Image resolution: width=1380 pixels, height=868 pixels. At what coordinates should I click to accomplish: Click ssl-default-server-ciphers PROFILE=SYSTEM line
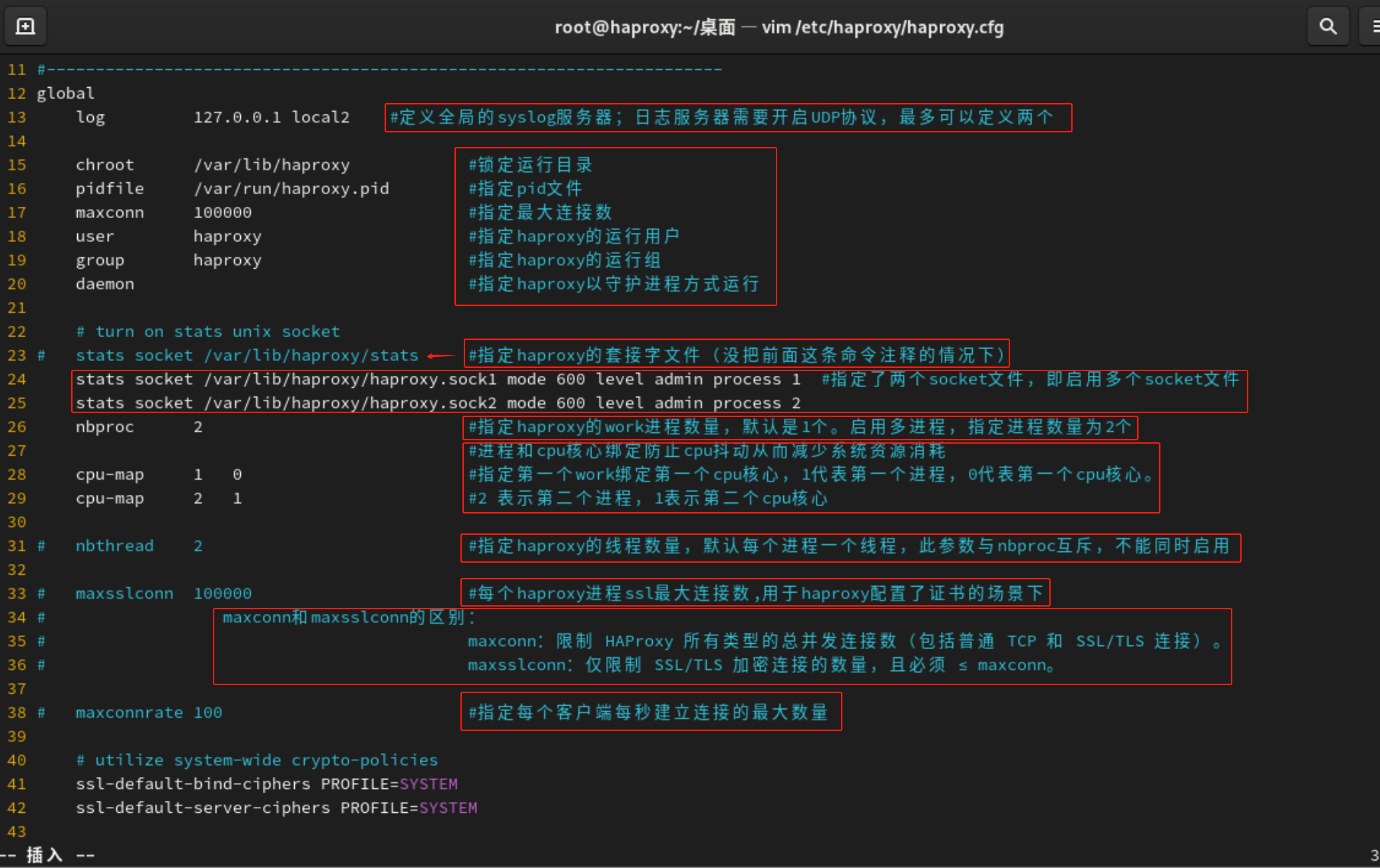pyautogui.click(x=277, y=808)
